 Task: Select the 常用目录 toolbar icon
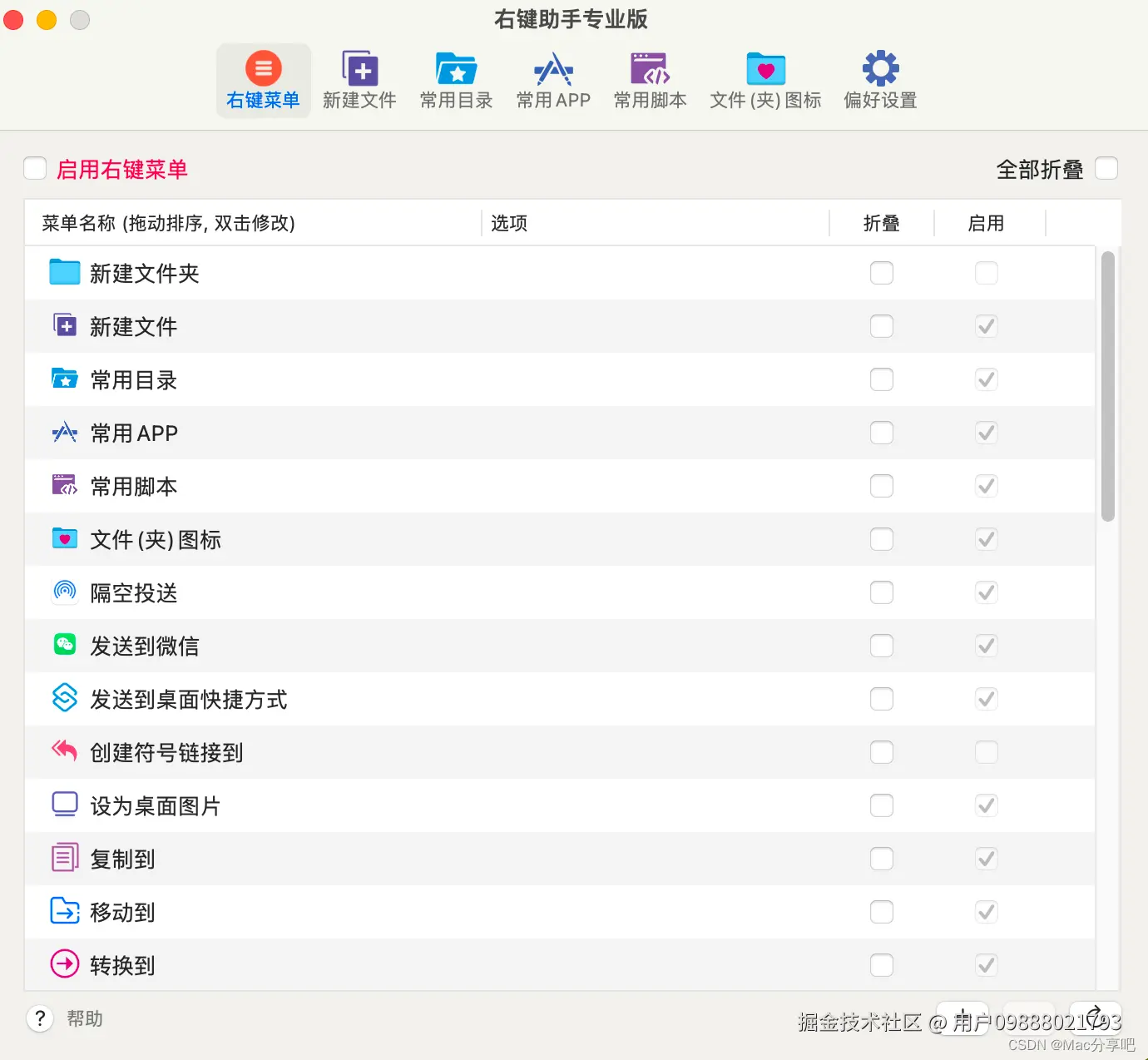[456, 79]
